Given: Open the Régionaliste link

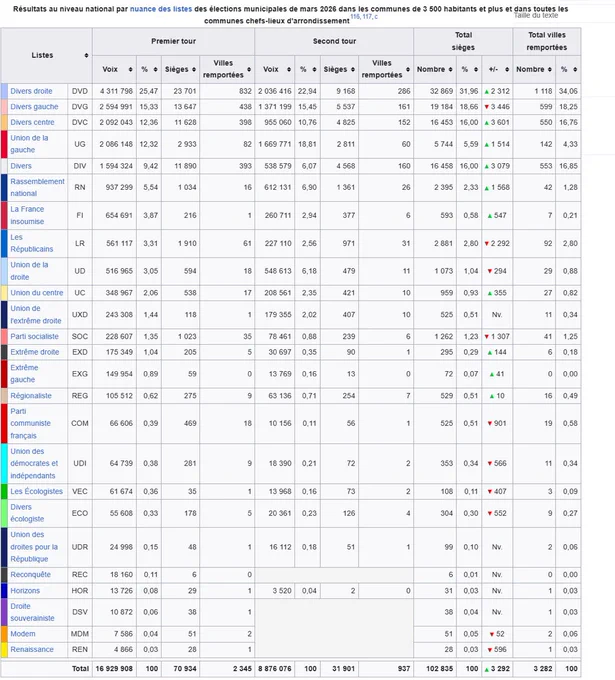Looking at the screenshot, I should (x=31, y=396).
